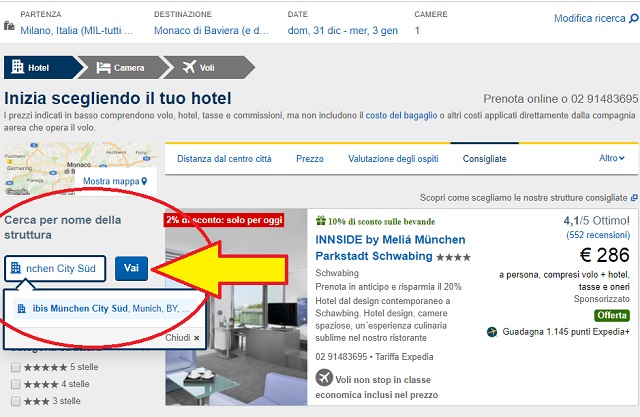Select the Camera step bed icon
This screenshot has width=640, height=417.
point(103,67)
